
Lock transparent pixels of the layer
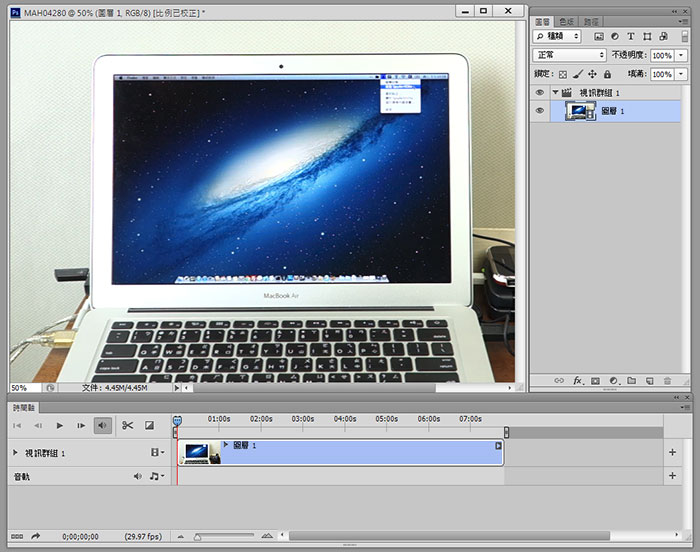click(563, 75)
